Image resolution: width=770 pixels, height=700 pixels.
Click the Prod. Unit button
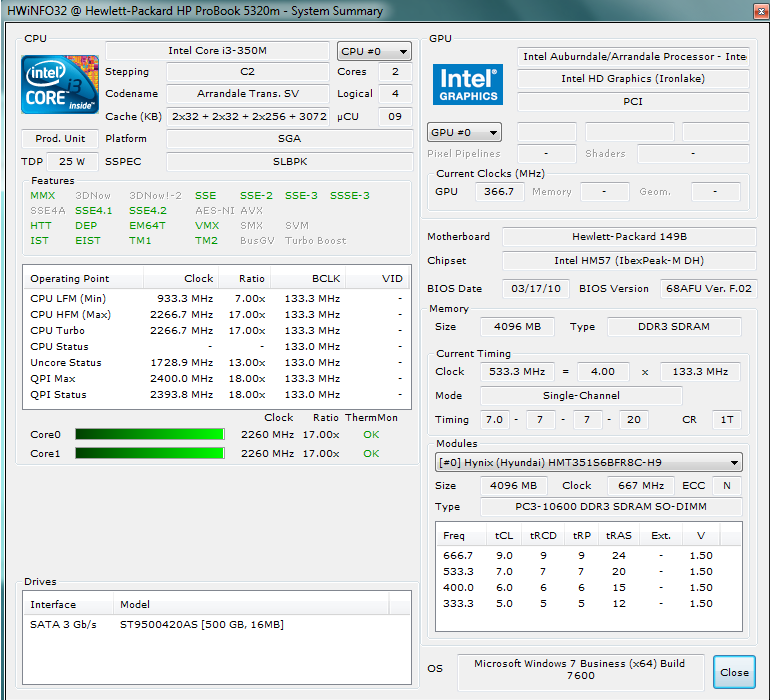60,139
